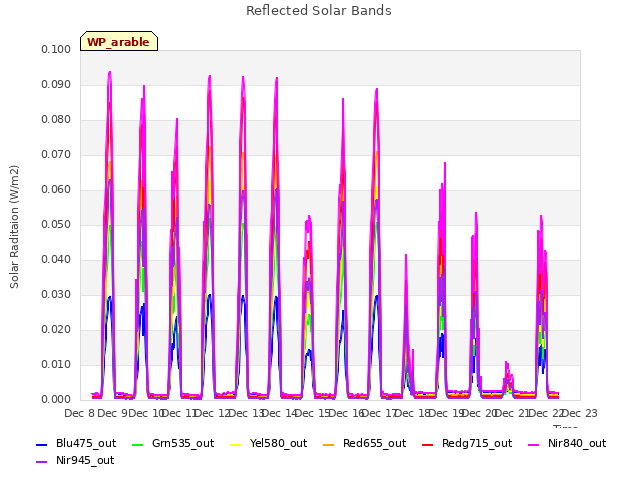Click the Red655_out legend entry
The image size is (640, 480).
coord(364,443)
